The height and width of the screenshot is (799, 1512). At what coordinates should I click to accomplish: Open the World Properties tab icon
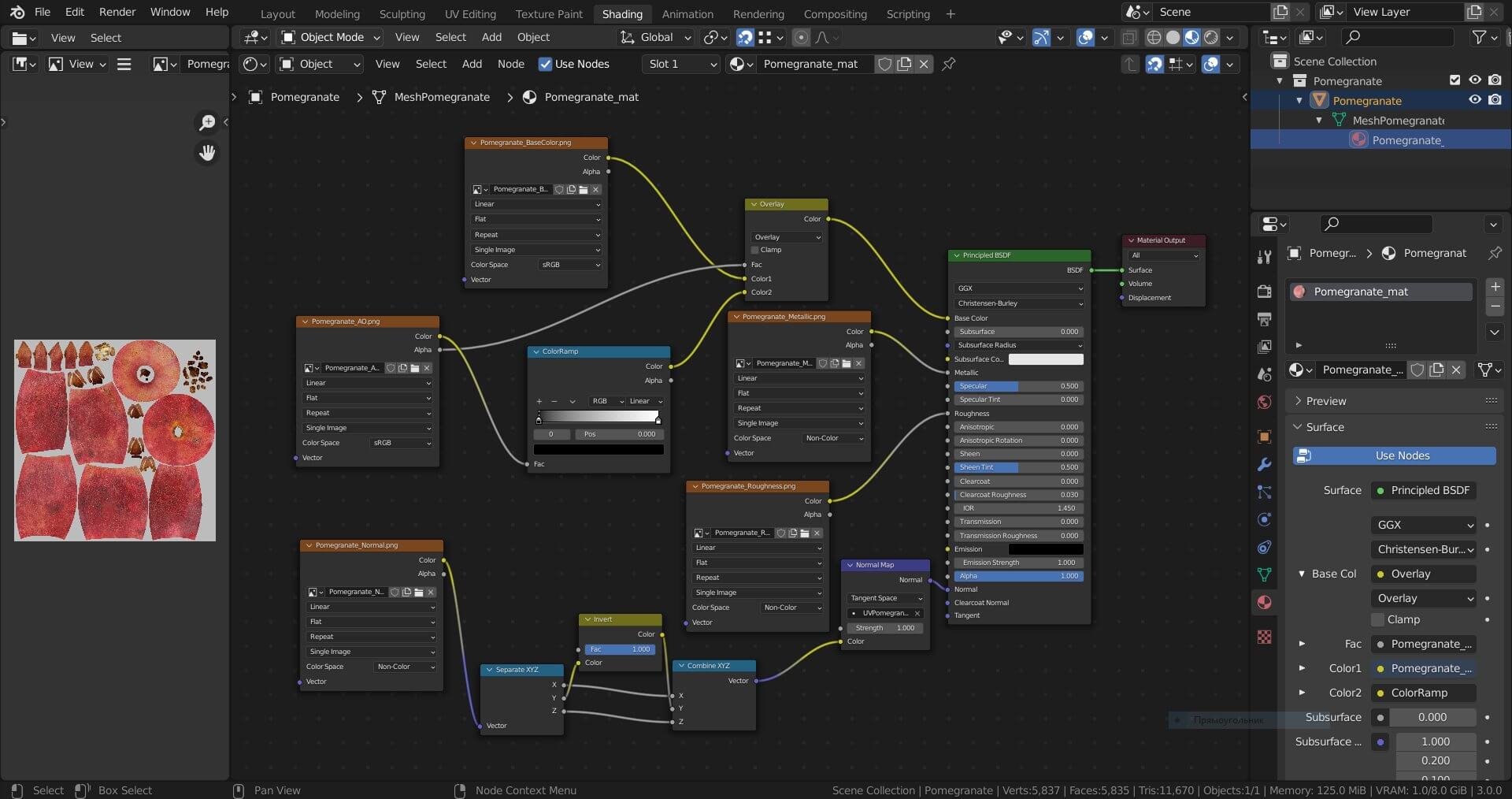tap(1265, 403)
